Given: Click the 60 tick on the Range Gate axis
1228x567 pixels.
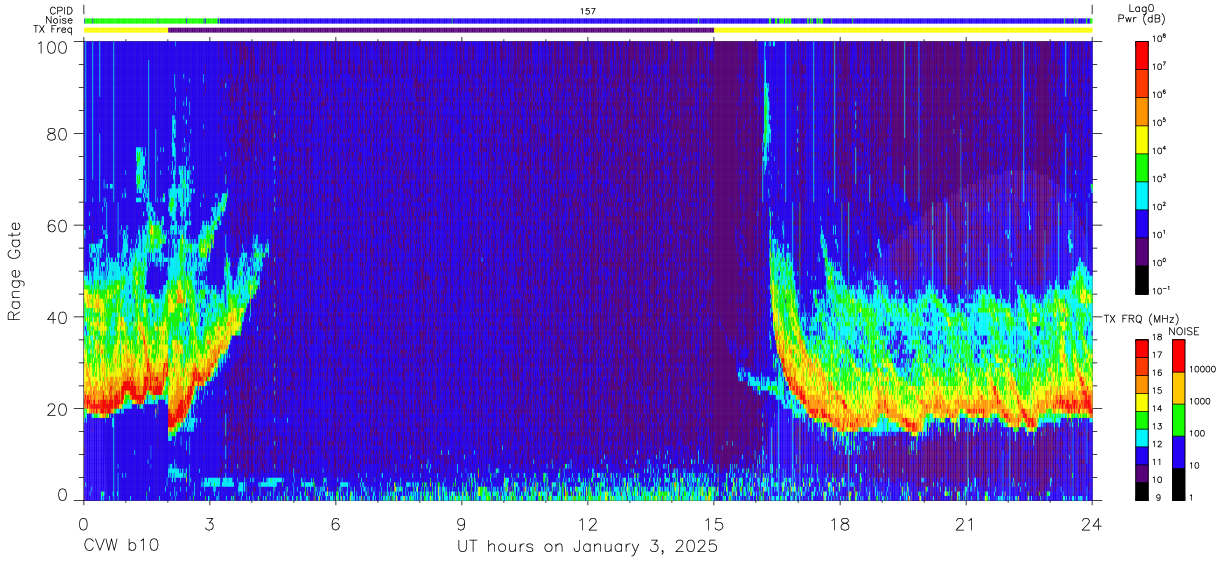Looking at the screenshot, I should click(58, 226).
